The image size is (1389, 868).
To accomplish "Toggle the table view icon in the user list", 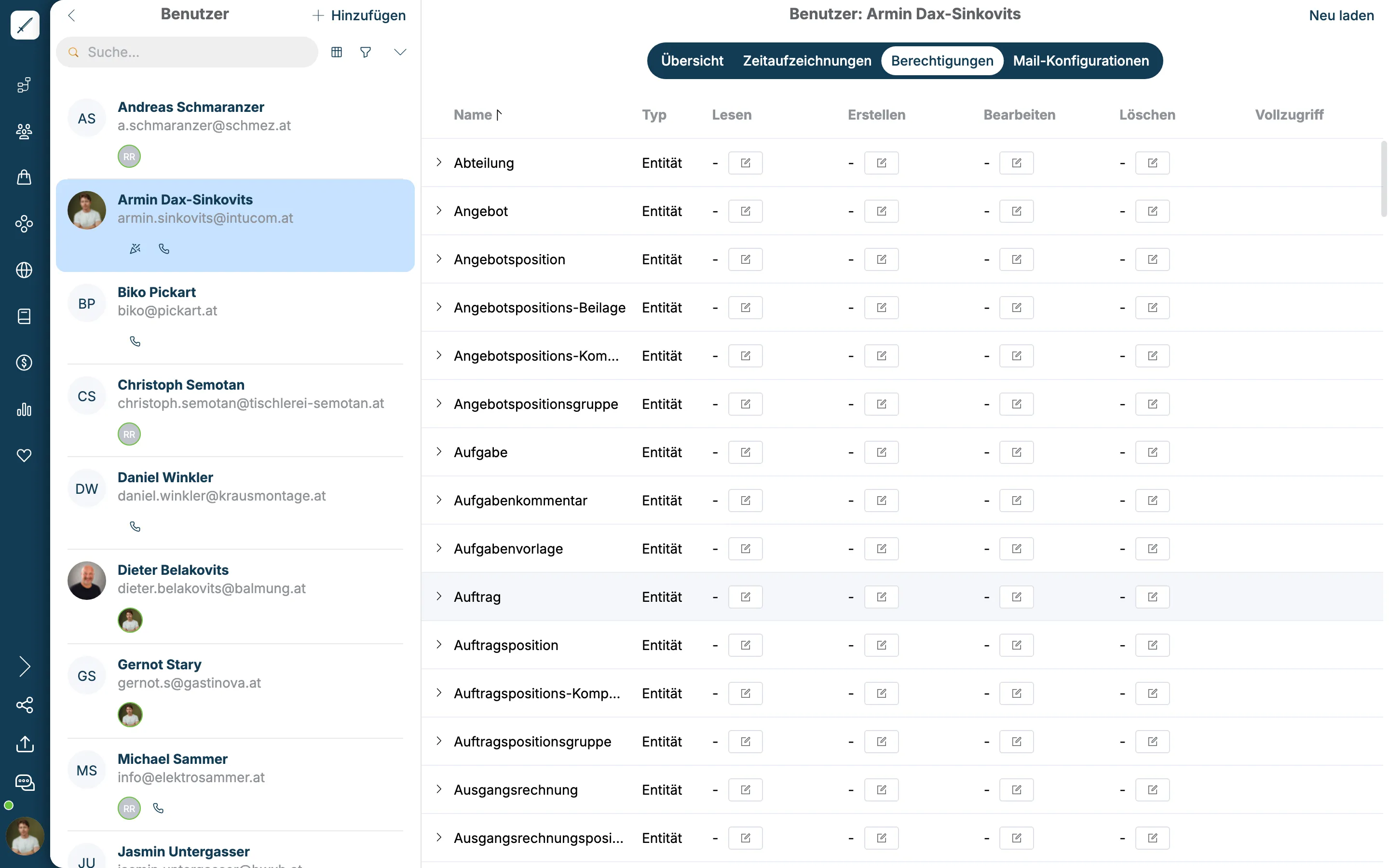I will (337, 52).
